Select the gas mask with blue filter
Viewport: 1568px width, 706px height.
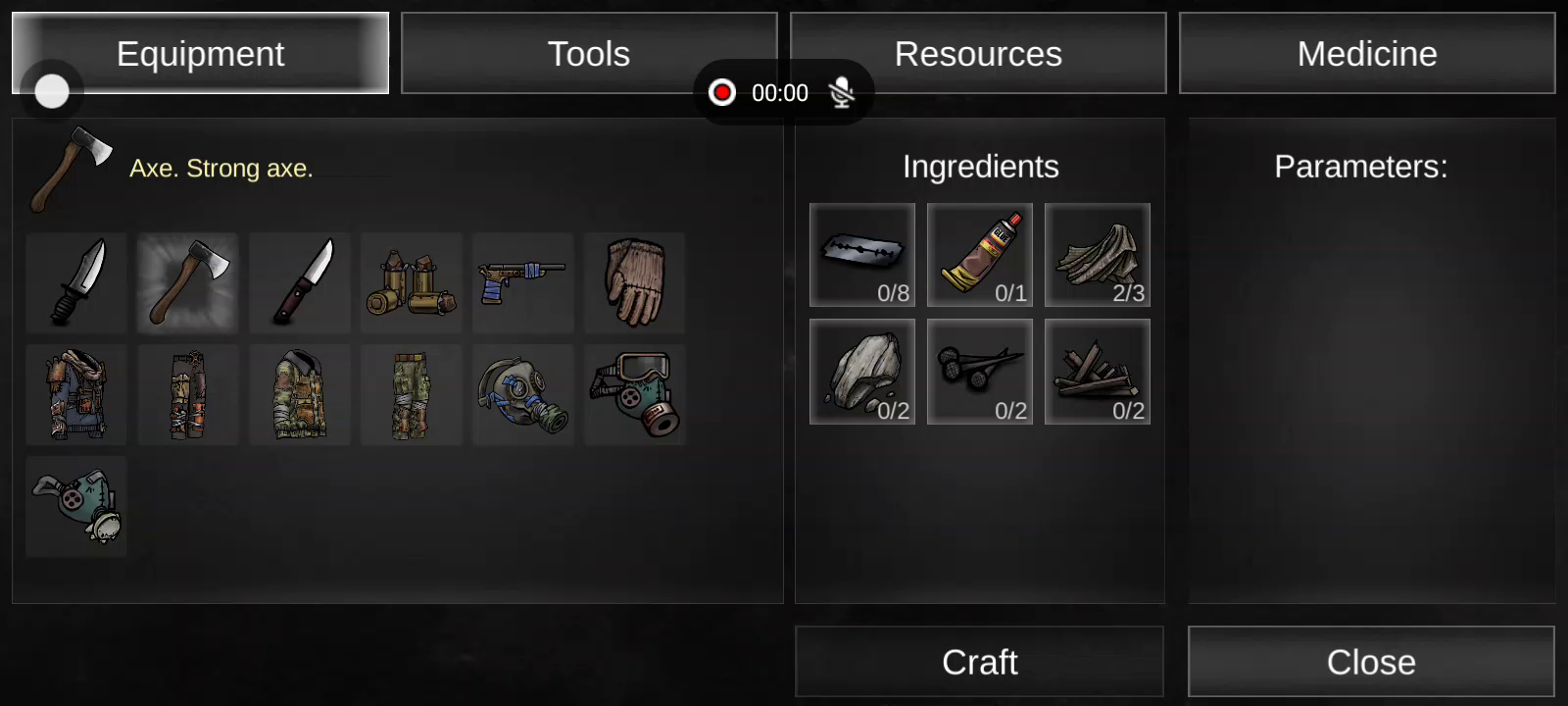523,394
